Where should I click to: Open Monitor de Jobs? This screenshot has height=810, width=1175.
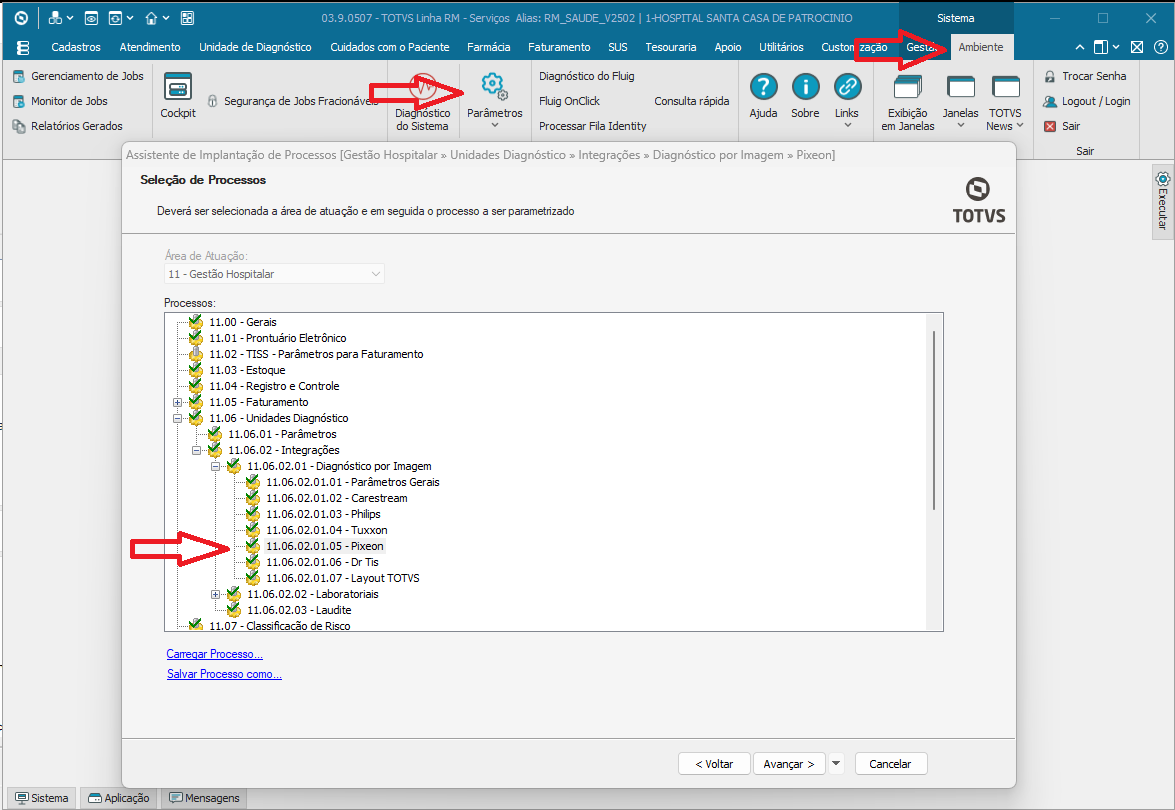coord(61,101)
